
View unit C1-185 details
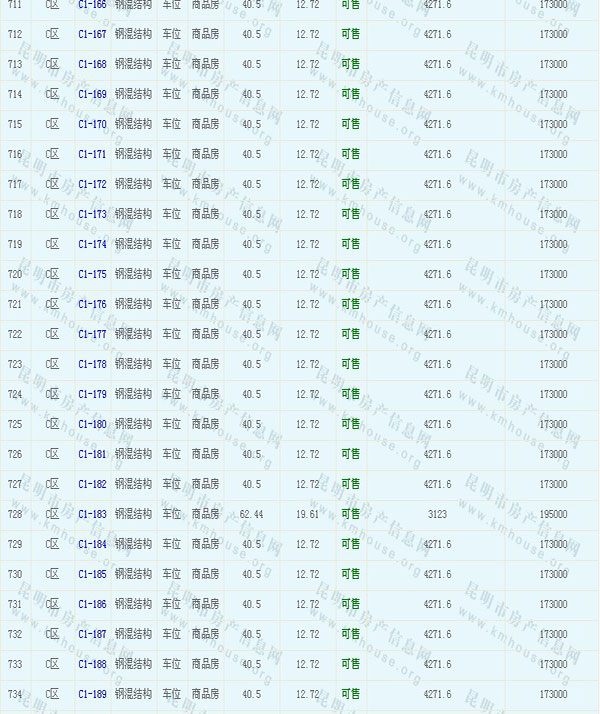pyautogui.click(x=92, y=574)
